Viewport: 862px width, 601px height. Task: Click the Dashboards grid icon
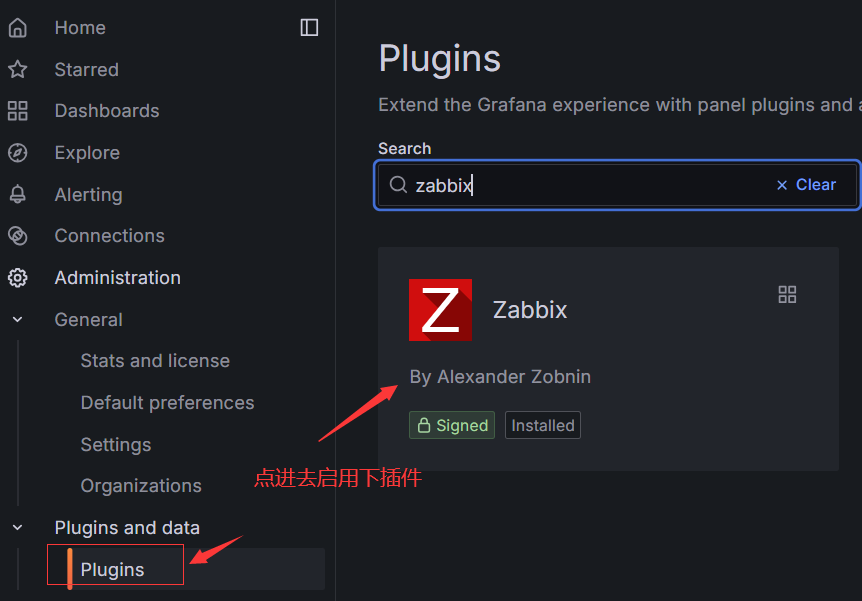click(17, 111)
